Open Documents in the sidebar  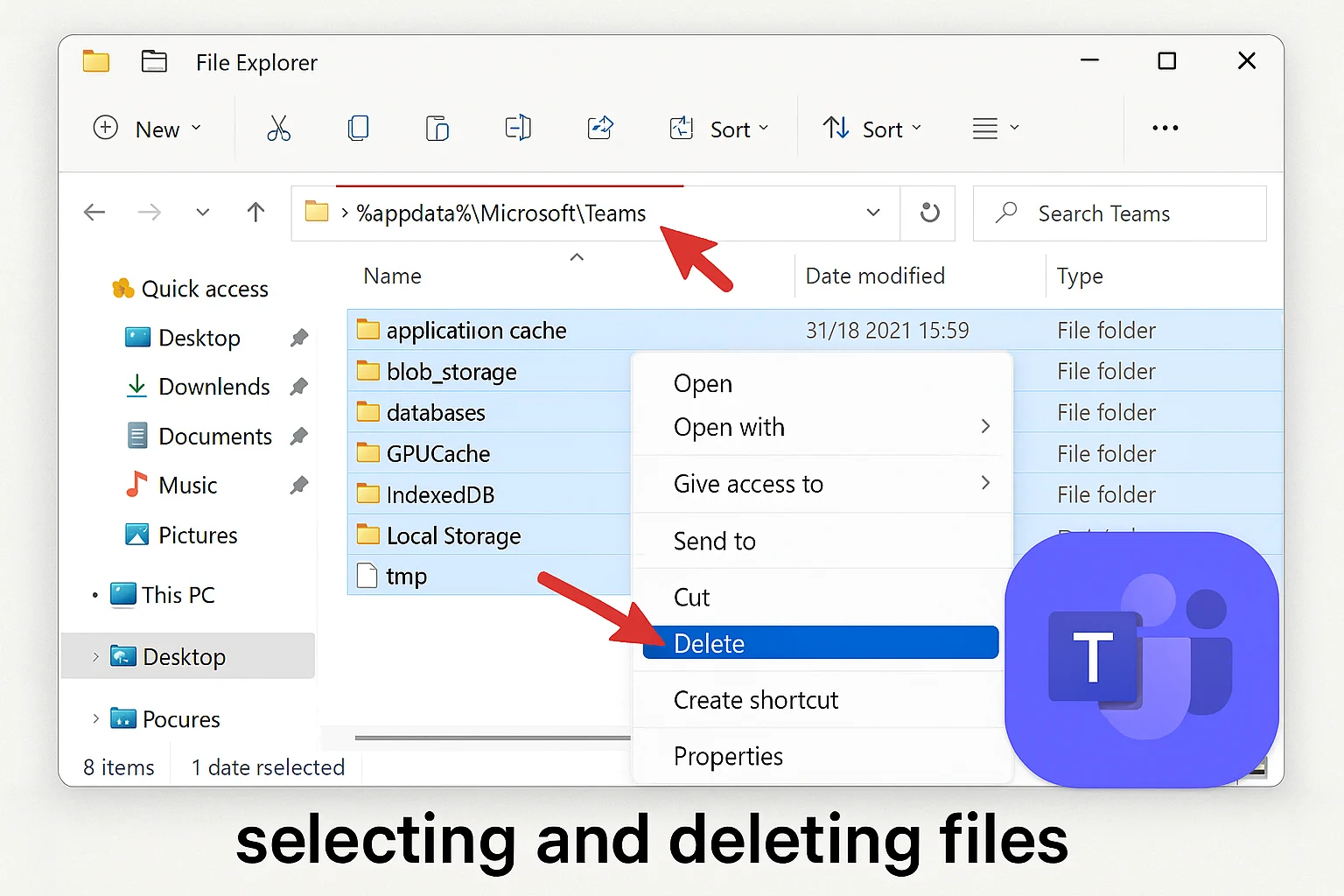[199, 436]
